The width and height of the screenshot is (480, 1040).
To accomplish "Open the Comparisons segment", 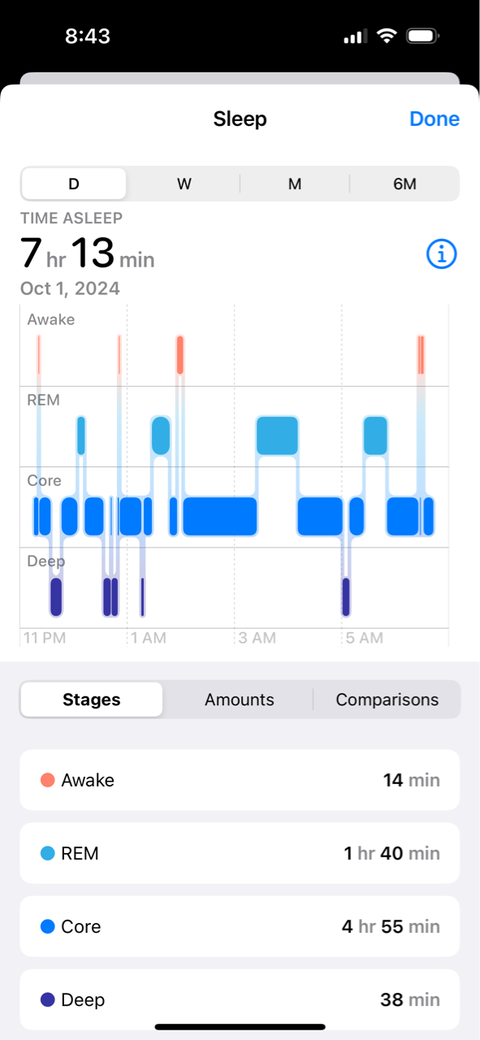I will (x=387, y=699).
